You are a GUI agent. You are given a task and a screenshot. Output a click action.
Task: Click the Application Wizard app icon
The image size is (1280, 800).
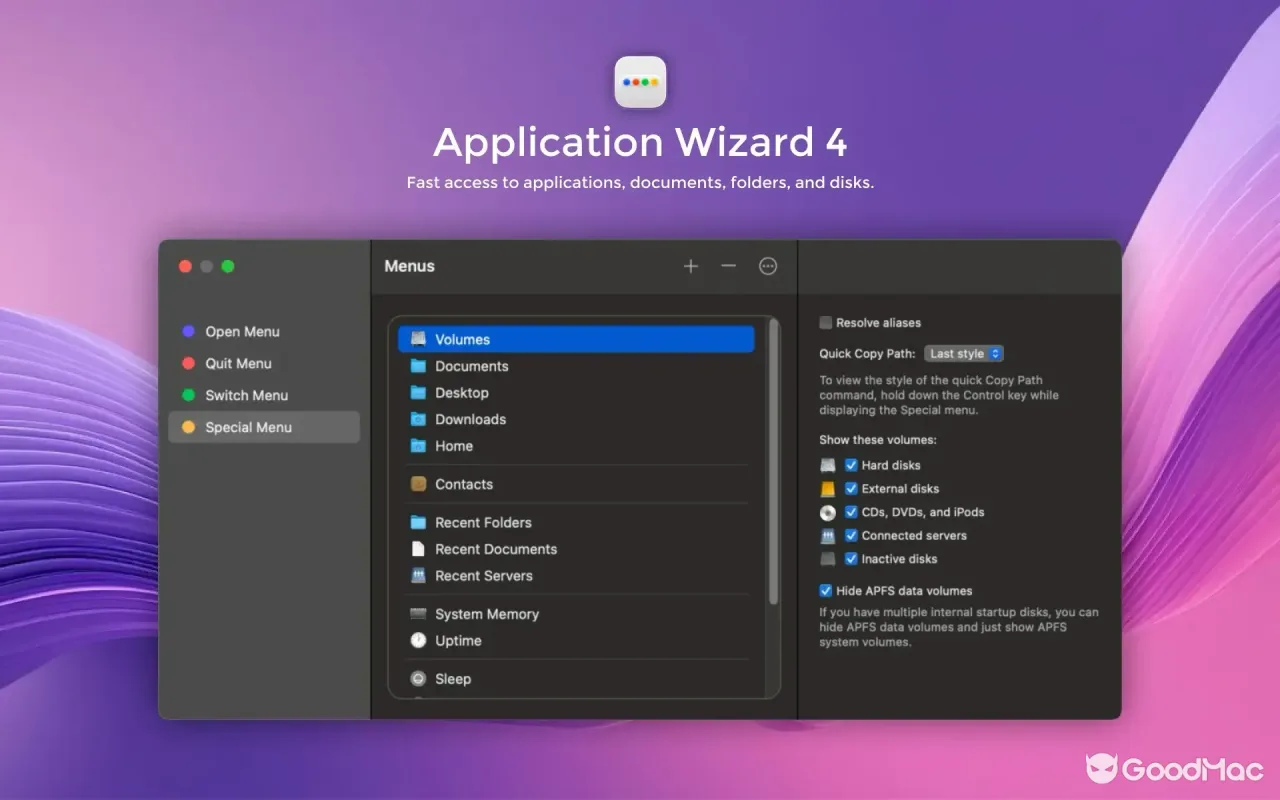tap(640, 82)
